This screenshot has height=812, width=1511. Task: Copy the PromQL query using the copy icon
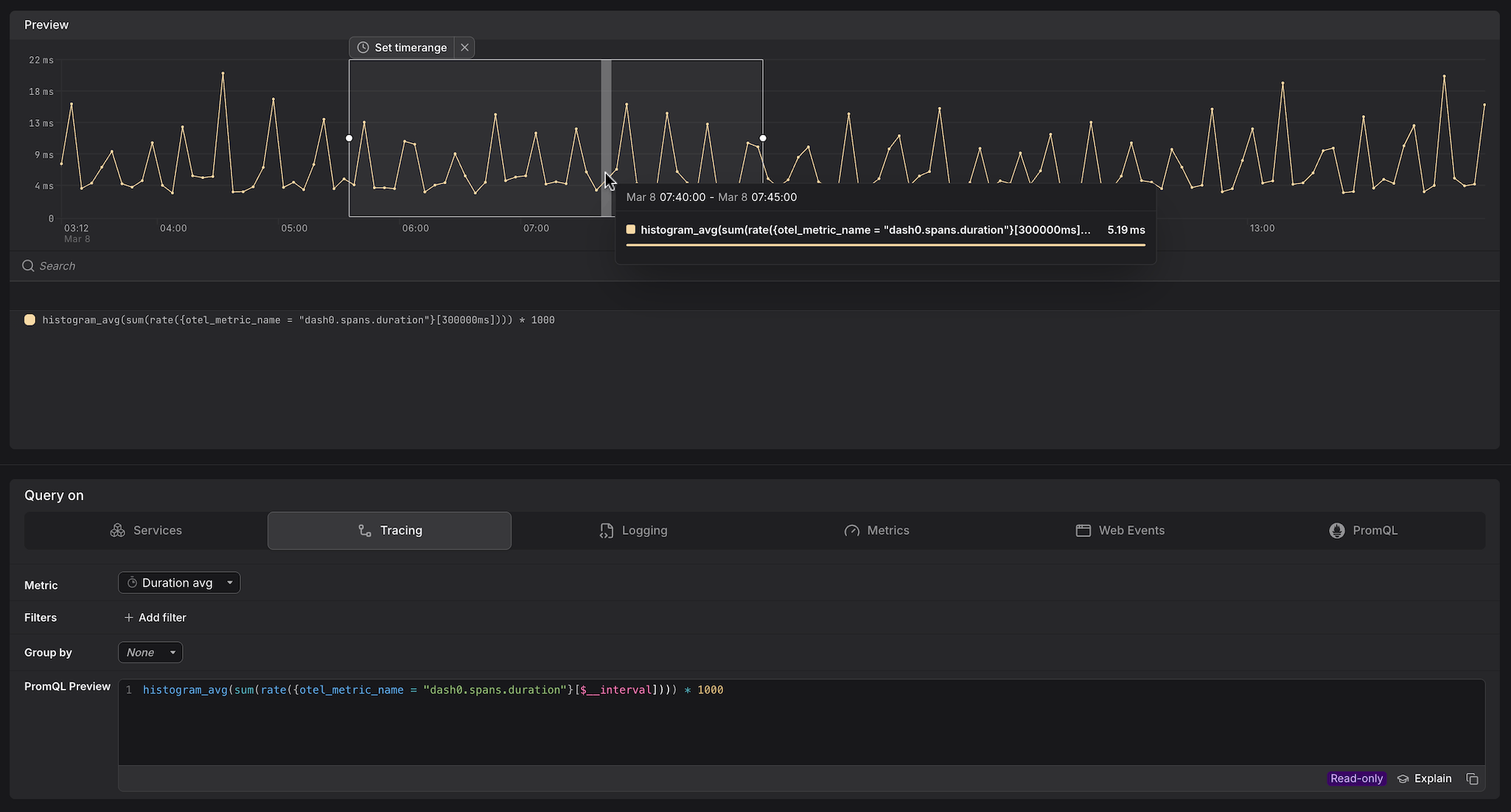click(1473, 778)
